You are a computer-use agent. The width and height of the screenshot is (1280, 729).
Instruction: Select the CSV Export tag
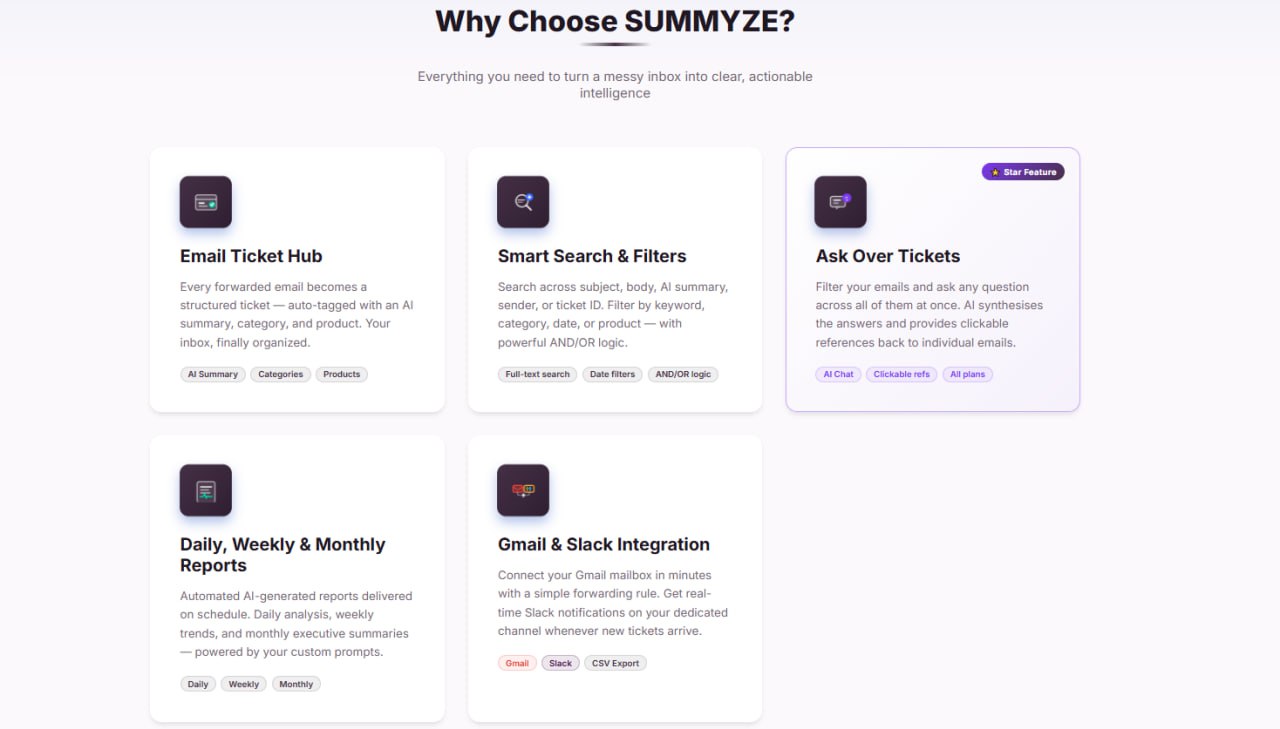(615, 662)
